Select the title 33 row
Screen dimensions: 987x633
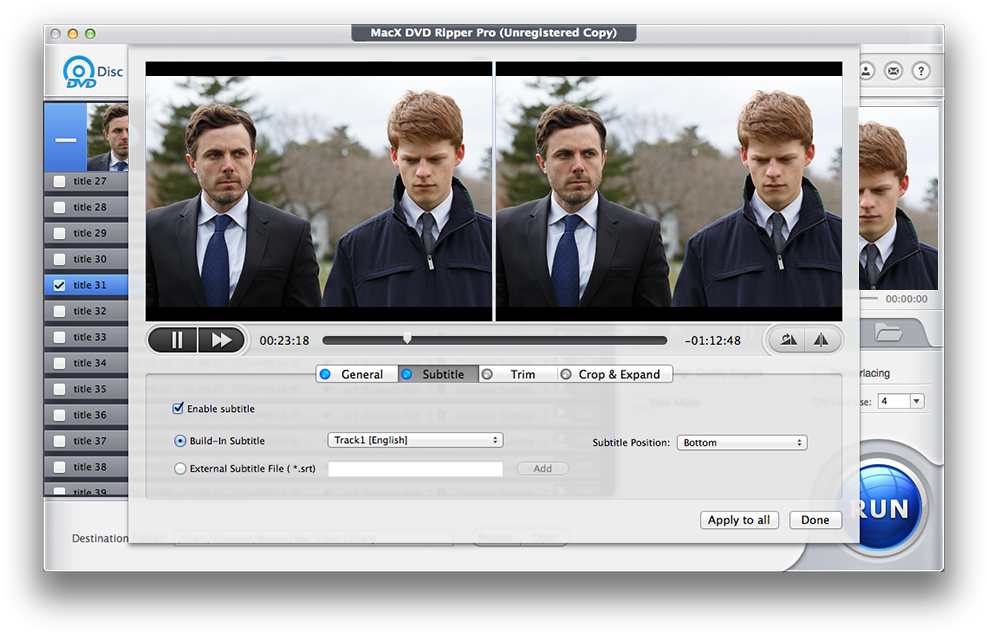click(86, 337)
